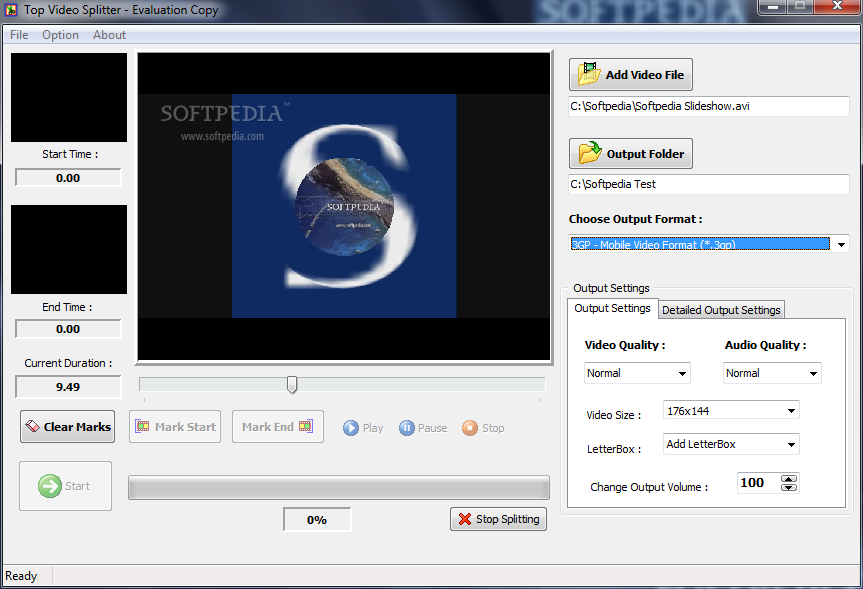Screen dimensions: 863x589
Task: Click the Pause label text
Action: (x=433, y=428)
